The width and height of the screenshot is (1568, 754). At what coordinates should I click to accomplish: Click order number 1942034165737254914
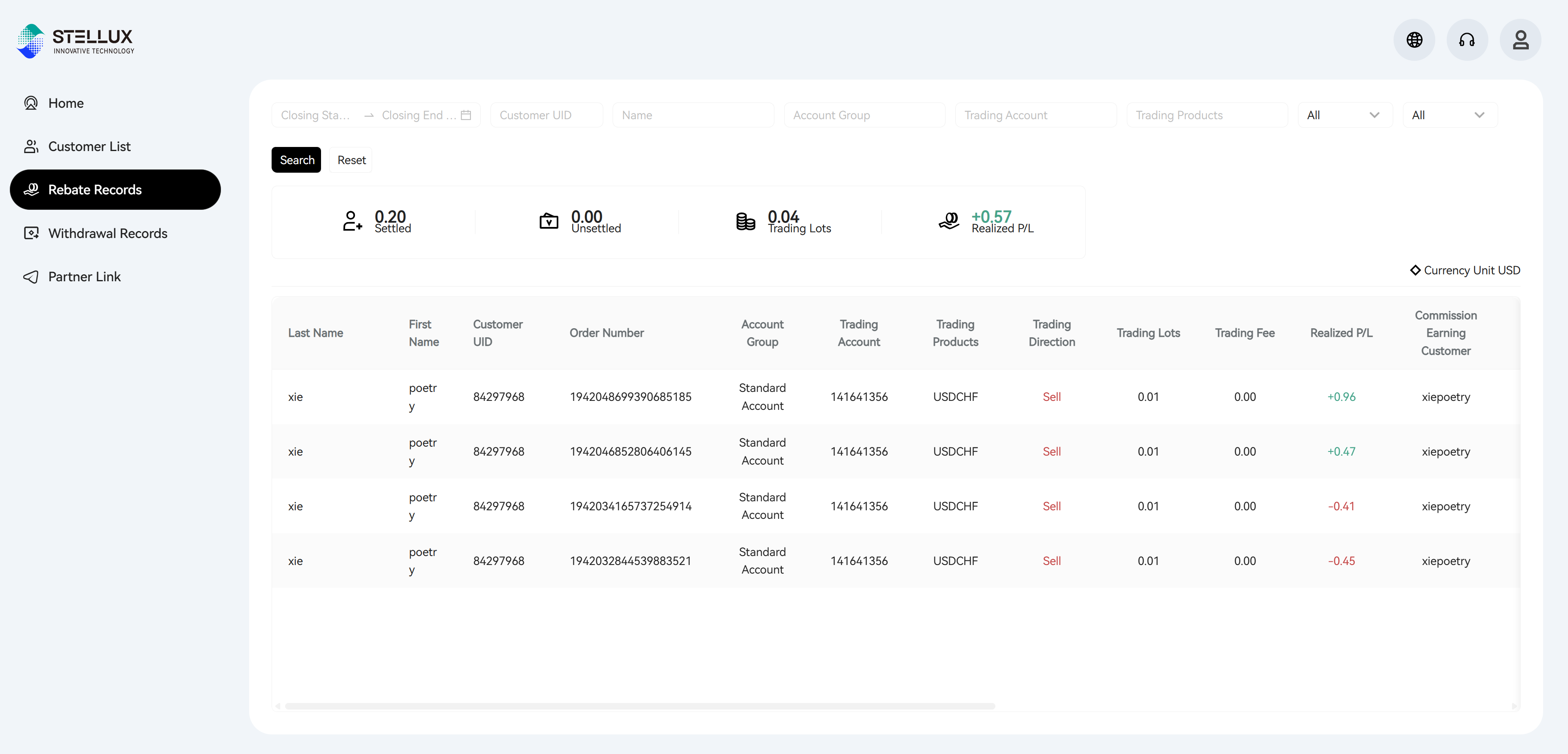tap(630, 506)
